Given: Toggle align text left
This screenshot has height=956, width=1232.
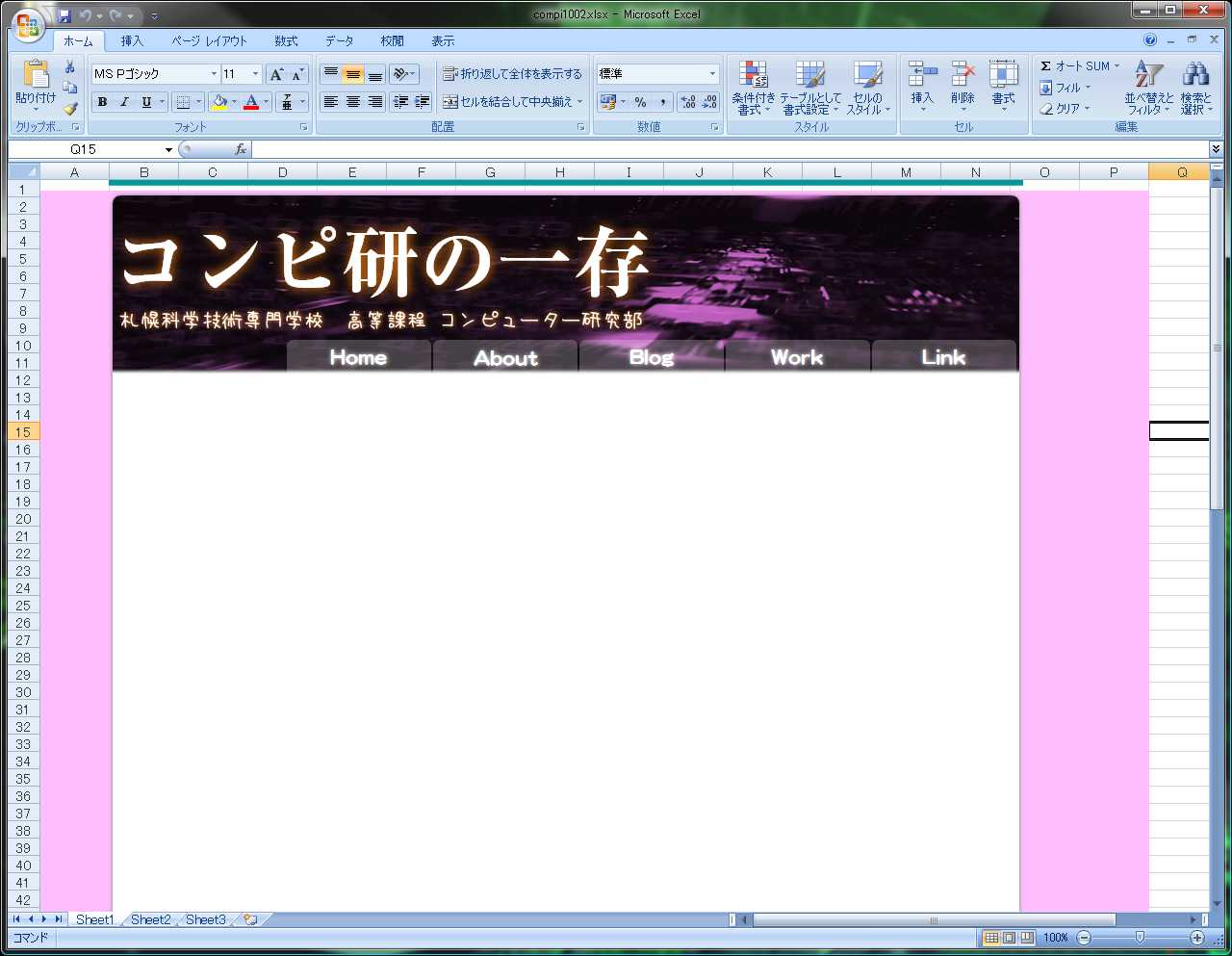Looking at the screenshot, I should (330, 102).
